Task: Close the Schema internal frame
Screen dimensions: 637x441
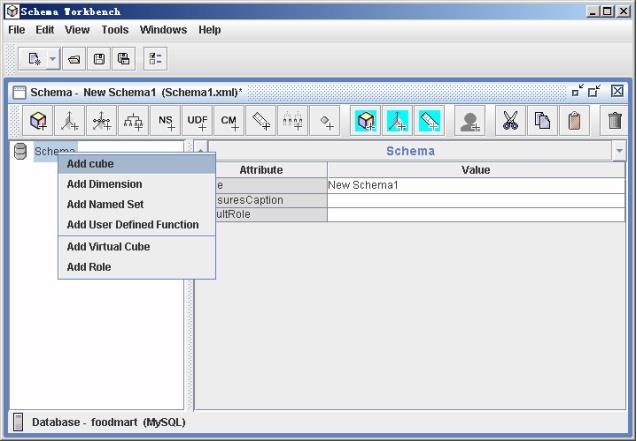Action: [x=617, y=91]
